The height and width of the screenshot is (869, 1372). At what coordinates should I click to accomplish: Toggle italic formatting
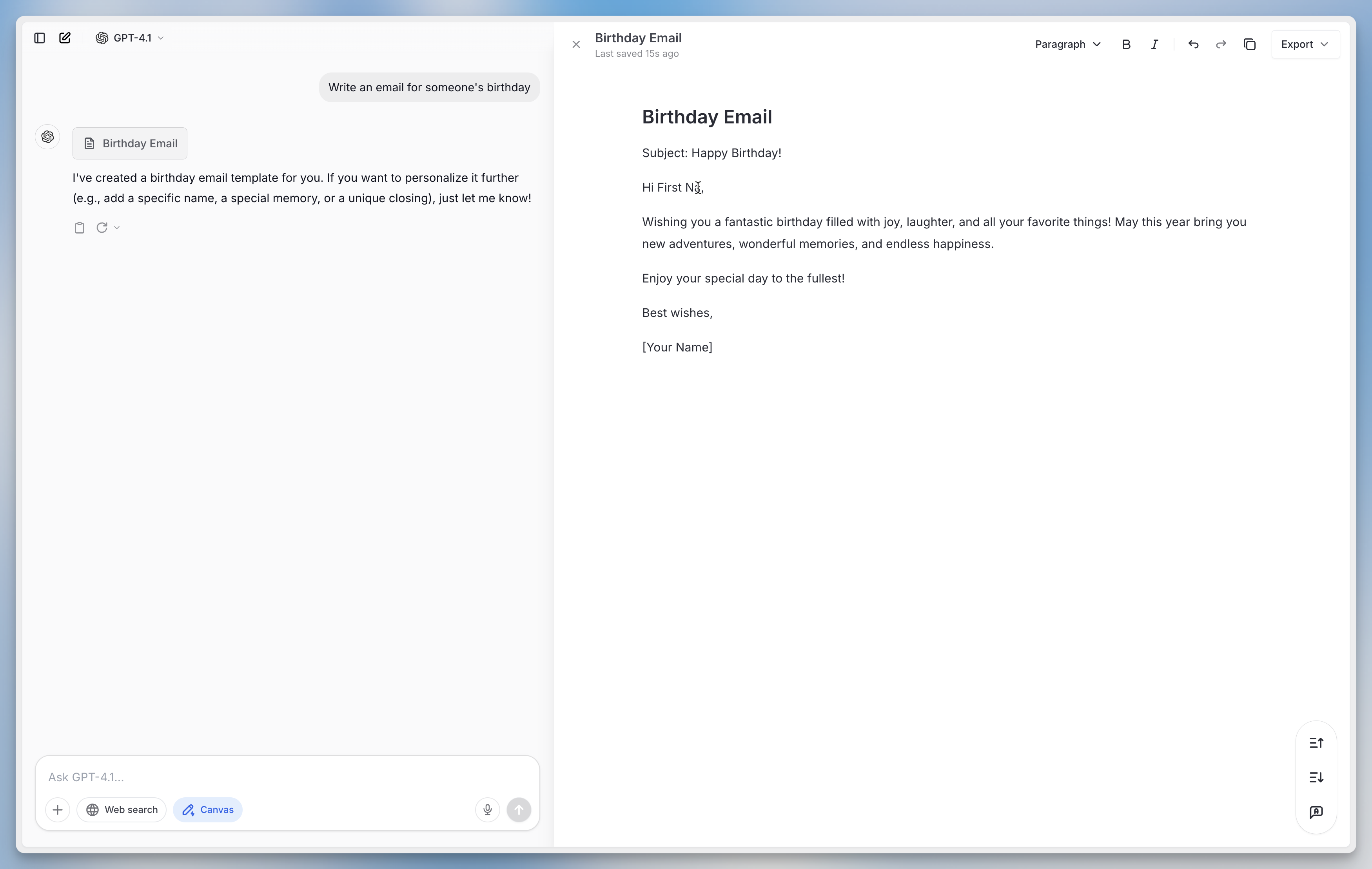pyautogui.click(x=1154, y=44)
